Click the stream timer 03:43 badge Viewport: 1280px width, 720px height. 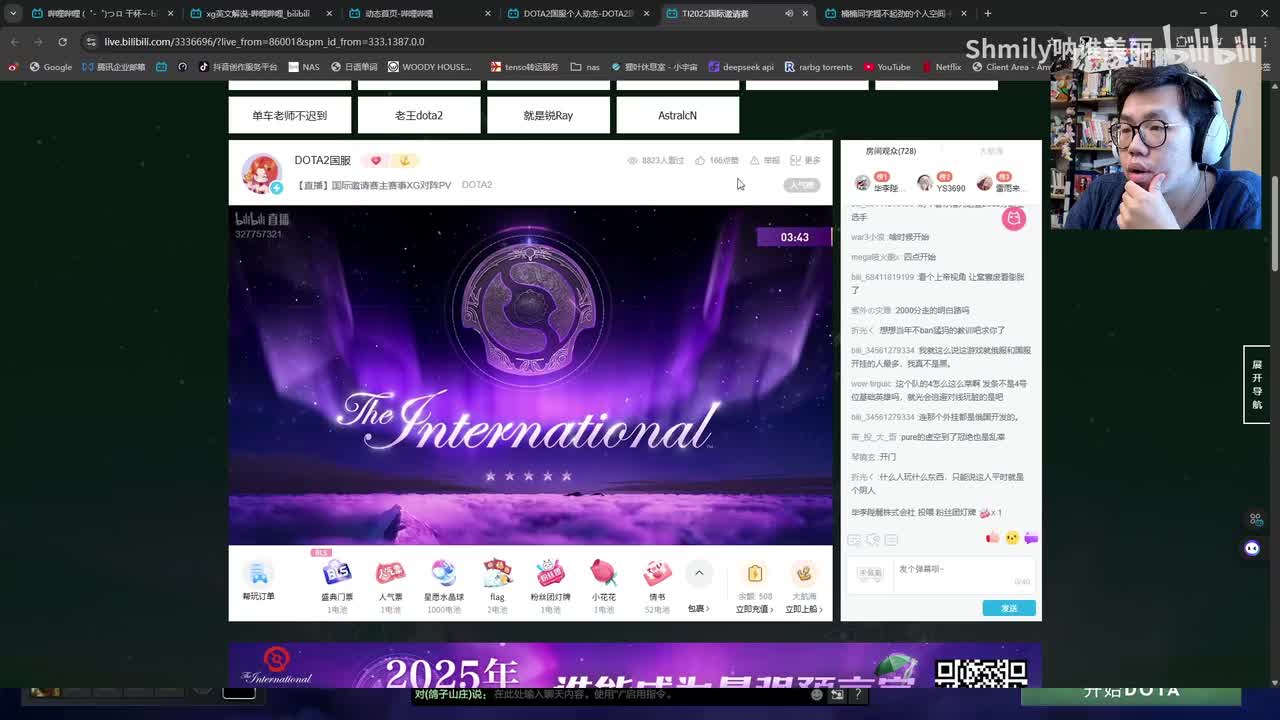point(794,237)
